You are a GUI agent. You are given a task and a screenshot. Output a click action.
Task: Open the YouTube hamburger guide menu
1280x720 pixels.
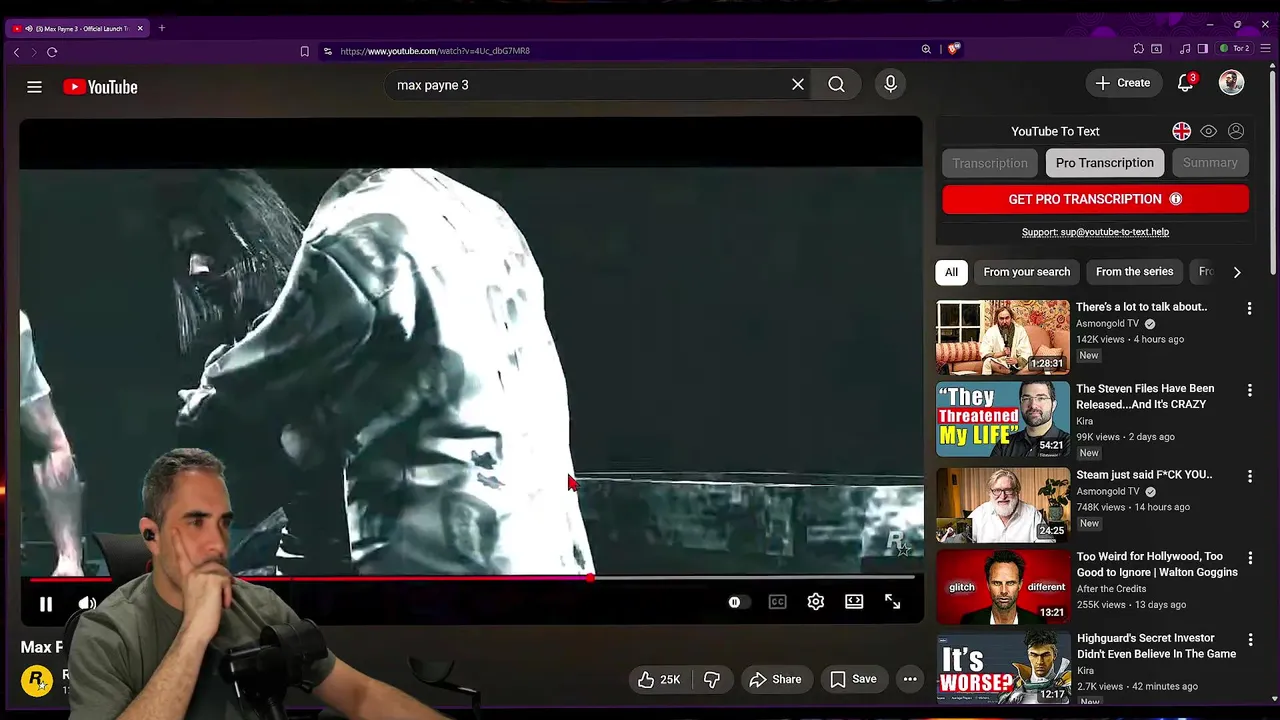click(x=34, y=87)
